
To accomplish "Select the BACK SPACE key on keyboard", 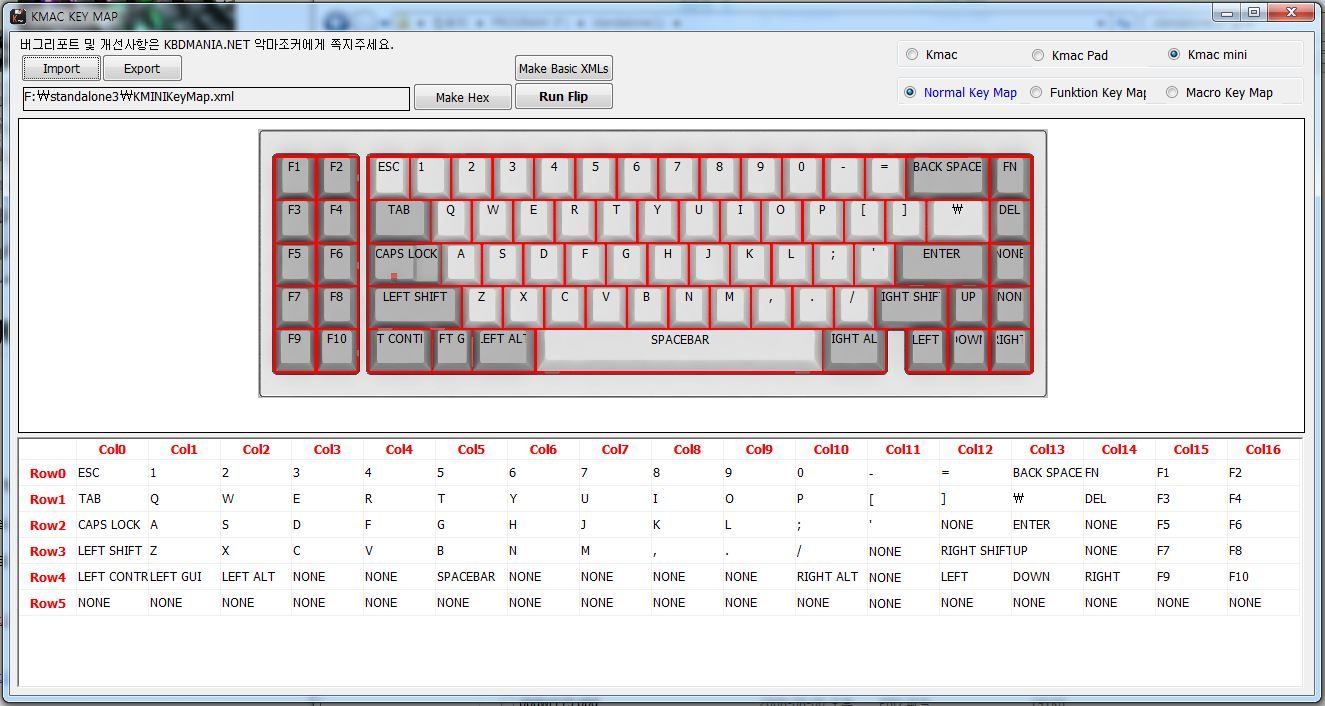I will (x=947, y=177).
